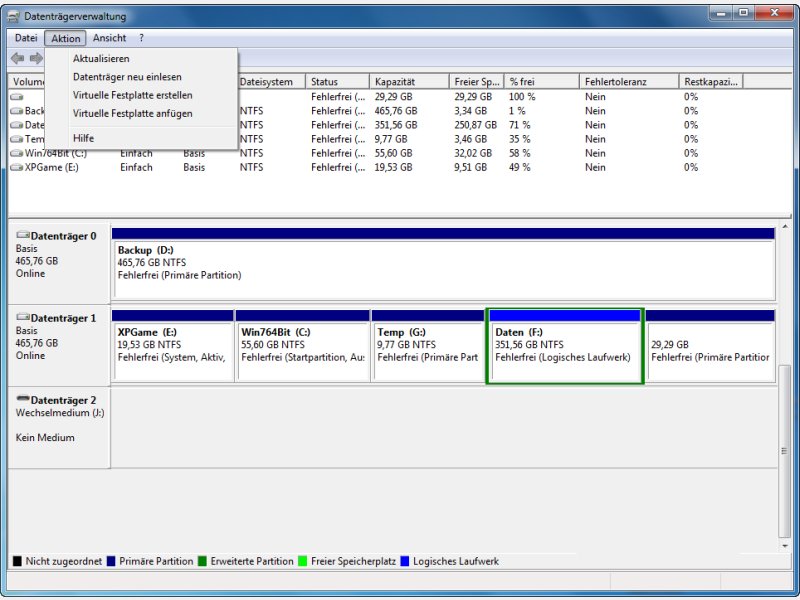Click scroll up arrow of disk pane
Image resolution: width=800 pixels, height=600 pixels.
785,227
